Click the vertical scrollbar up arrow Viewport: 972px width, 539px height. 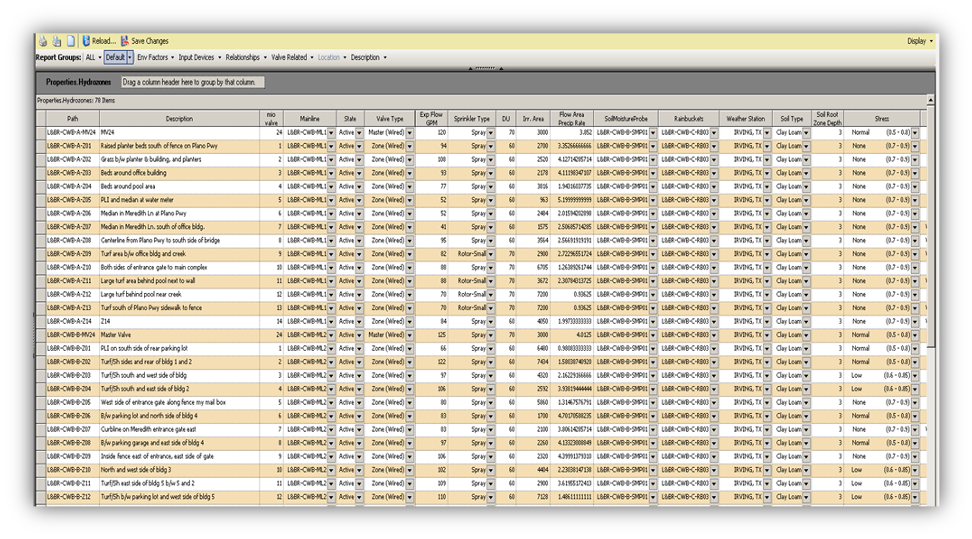[x=930, y=100]
